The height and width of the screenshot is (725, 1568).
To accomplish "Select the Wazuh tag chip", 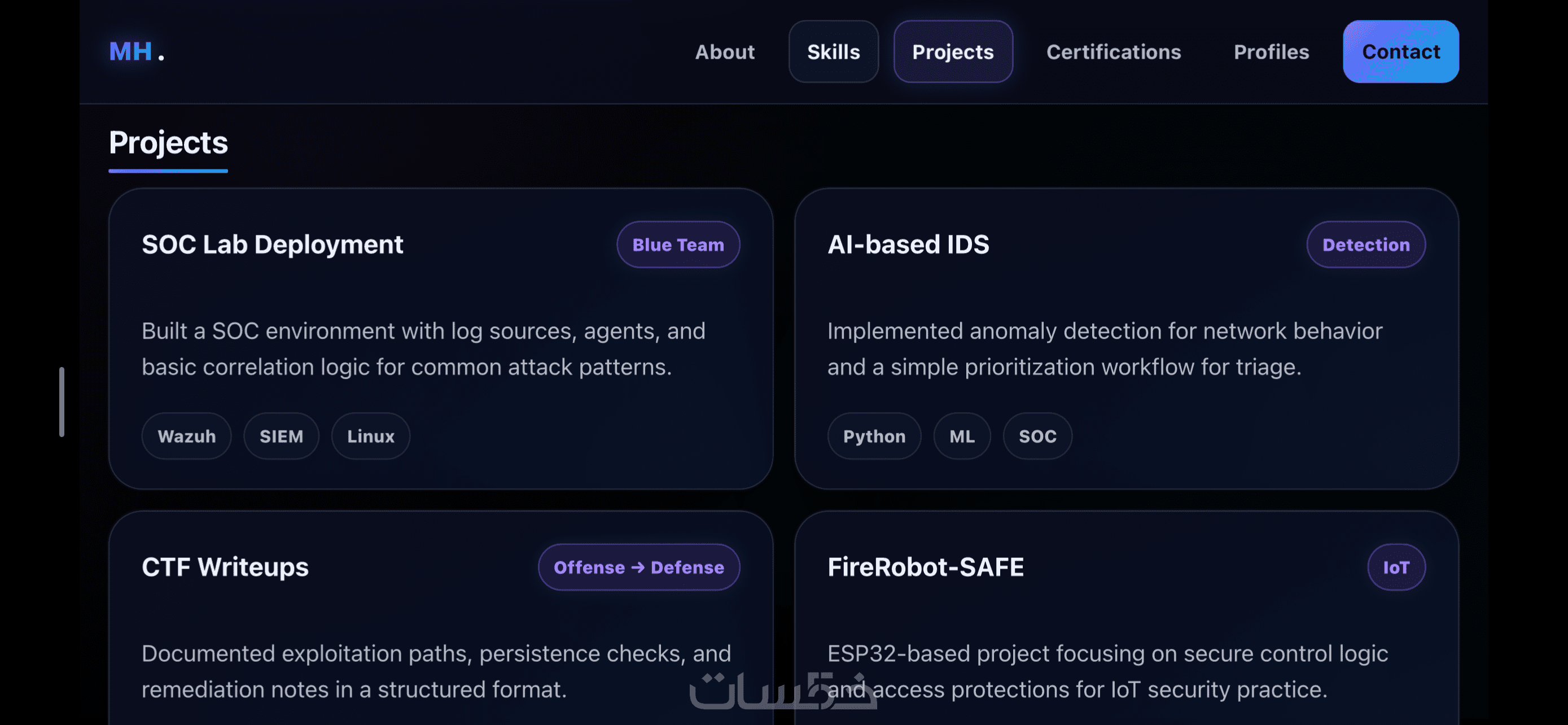I will 186,436.
